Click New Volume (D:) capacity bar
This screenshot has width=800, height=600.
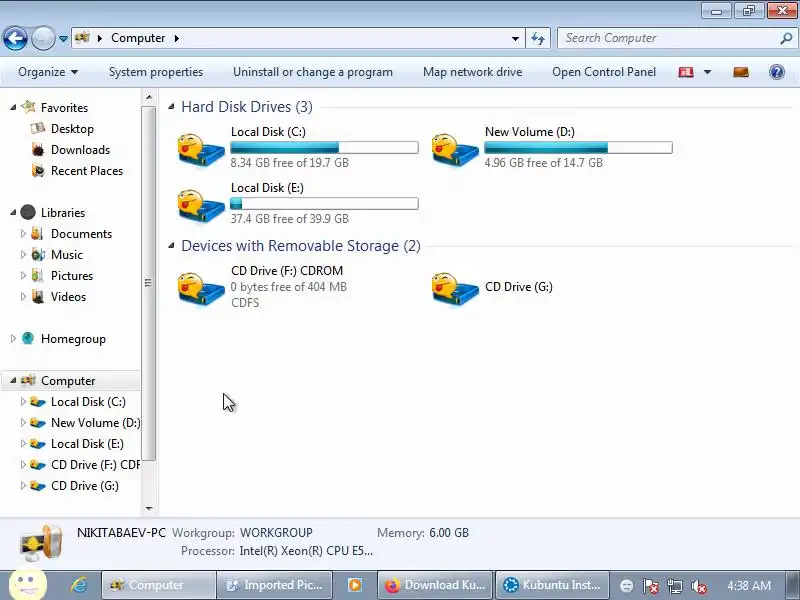pos(579,147)
